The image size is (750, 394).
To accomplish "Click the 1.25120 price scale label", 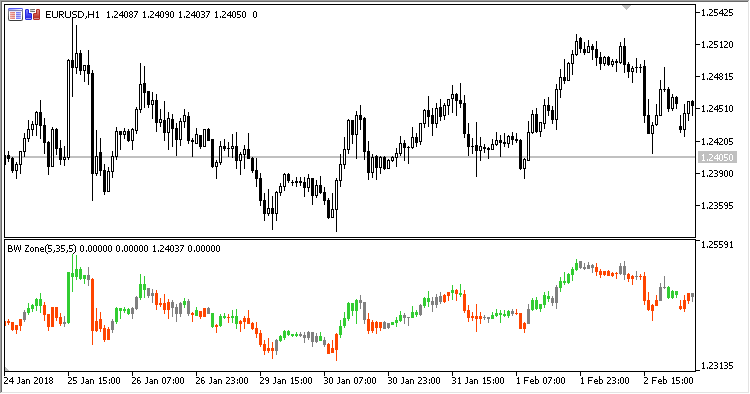I will click(717, 45).
